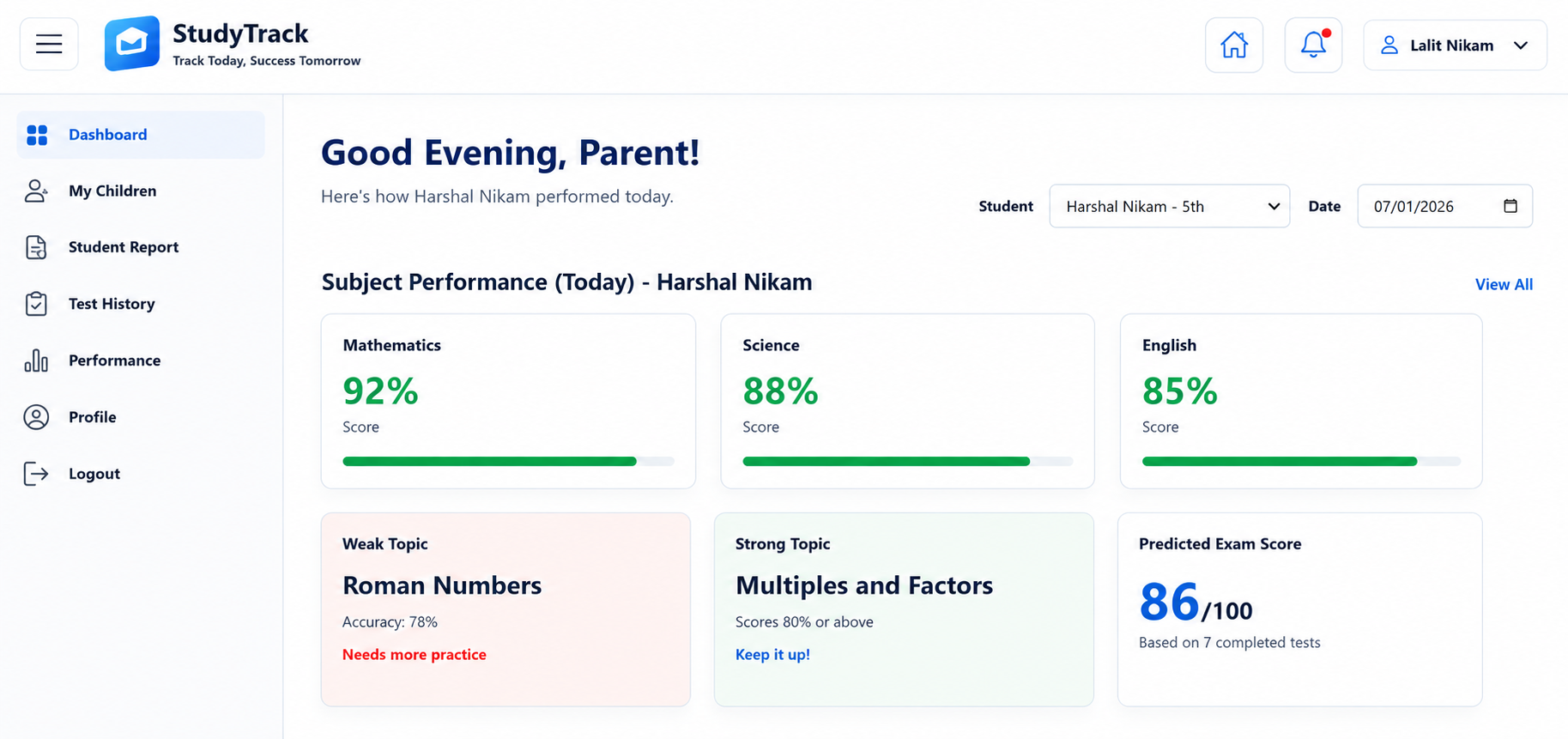Select Dashboard in the sidebar
This screenshot has height=739, width=1568.
click(x=141, y=135)
